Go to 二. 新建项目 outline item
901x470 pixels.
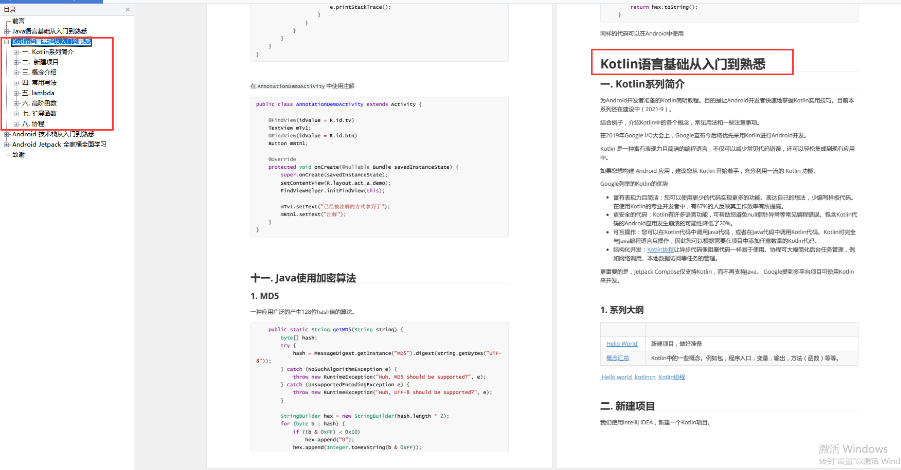coord(40,62)
